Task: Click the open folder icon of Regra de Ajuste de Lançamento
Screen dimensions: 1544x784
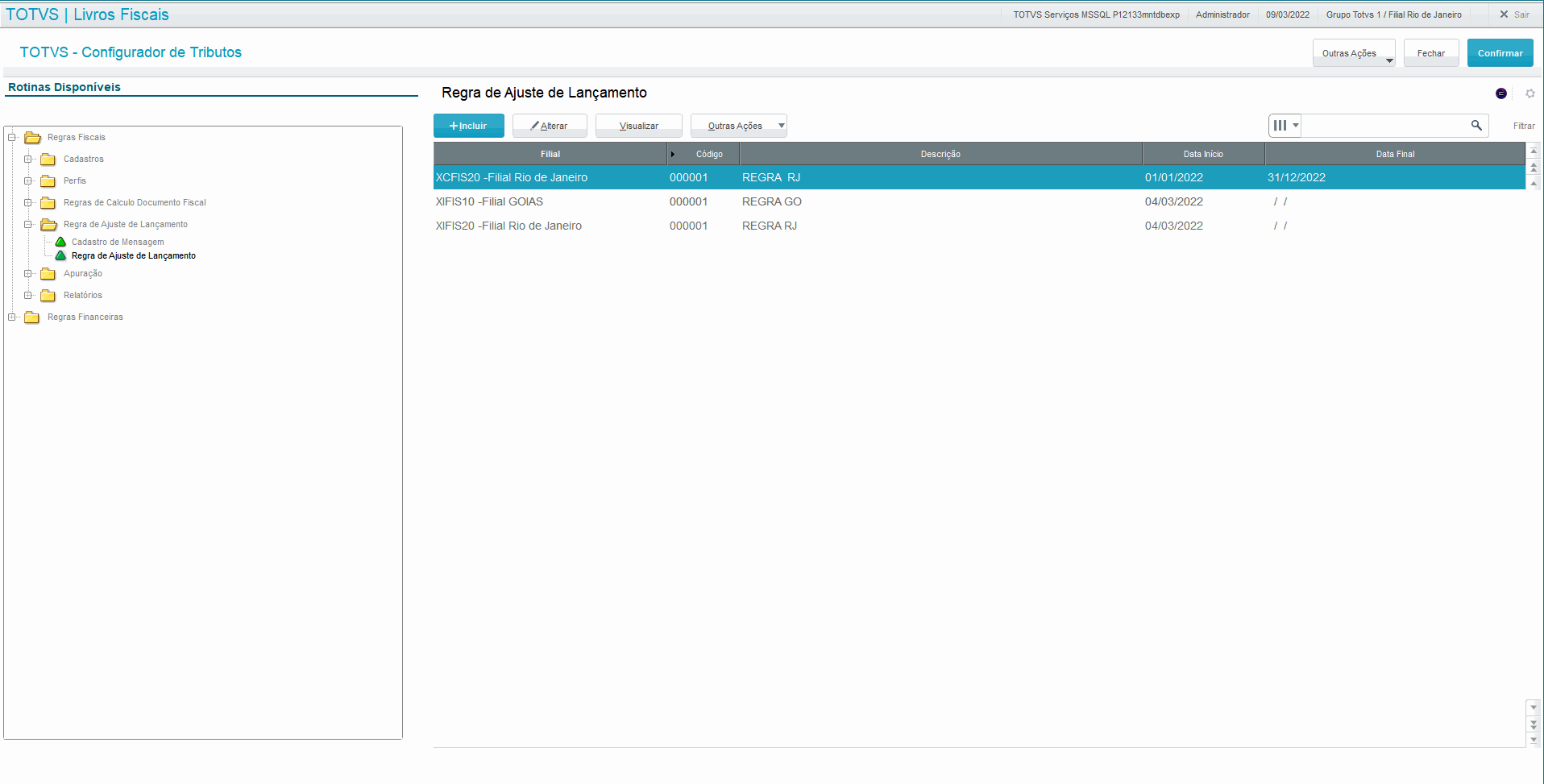Action: click(x=48, y=225)
